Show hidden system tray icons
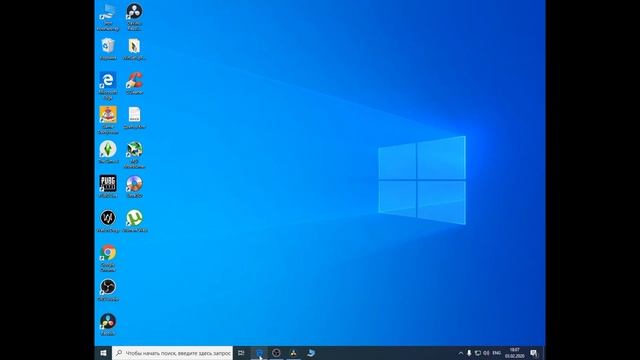 pos(460,353)
